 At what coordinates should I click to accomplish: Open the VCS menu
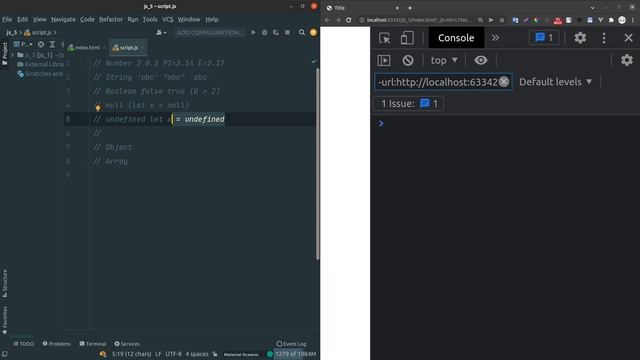[167, 20]
